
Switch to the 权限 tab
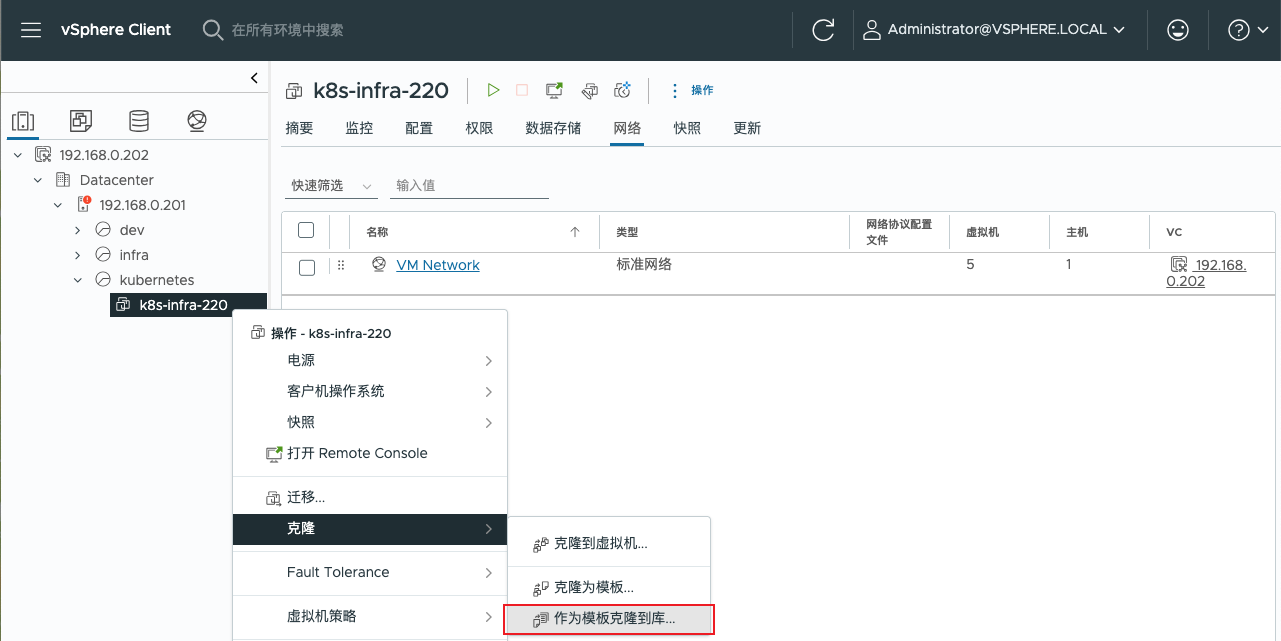tap(479, 128)
